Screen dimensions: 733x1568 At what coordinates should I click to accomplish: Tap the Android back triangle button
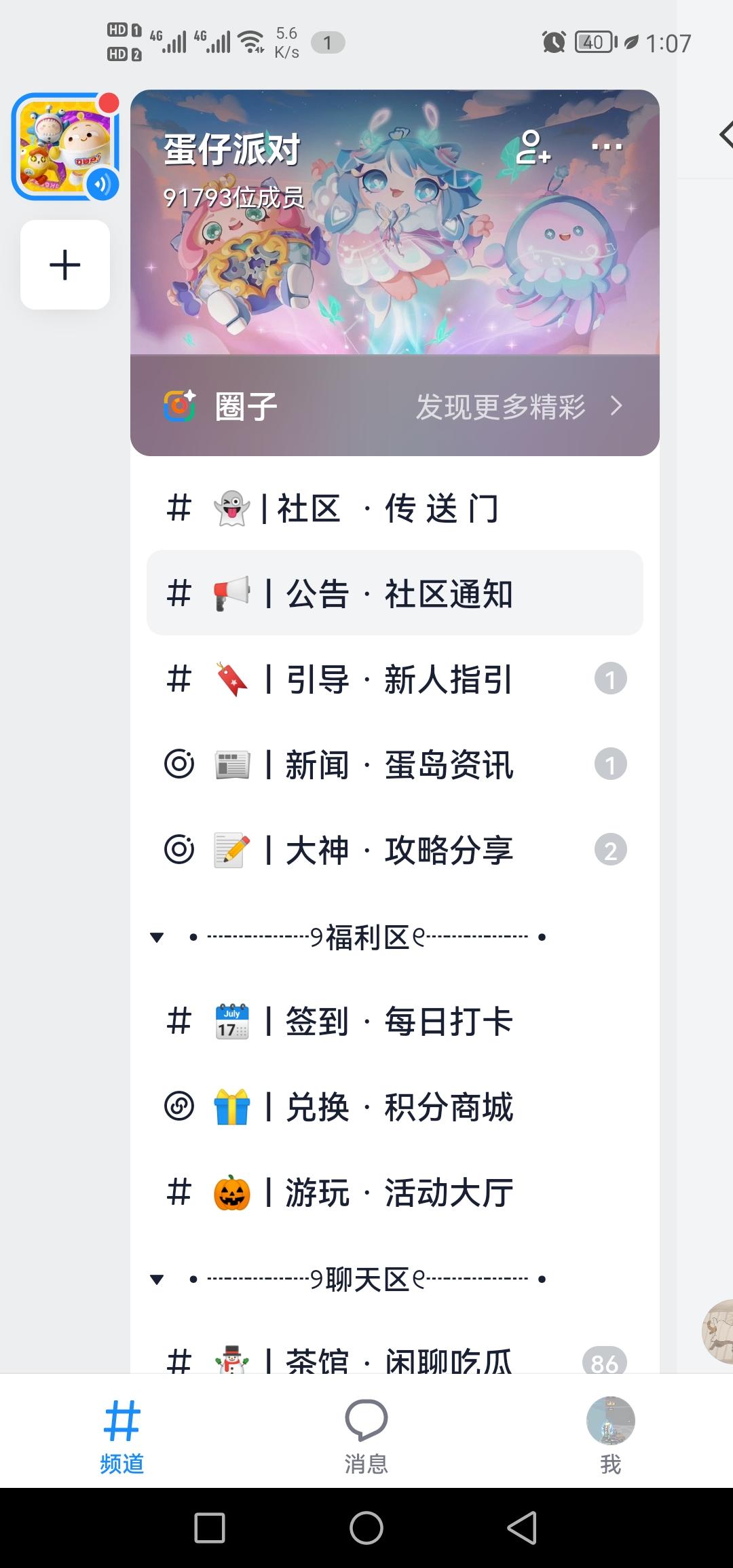point(523,1528)
